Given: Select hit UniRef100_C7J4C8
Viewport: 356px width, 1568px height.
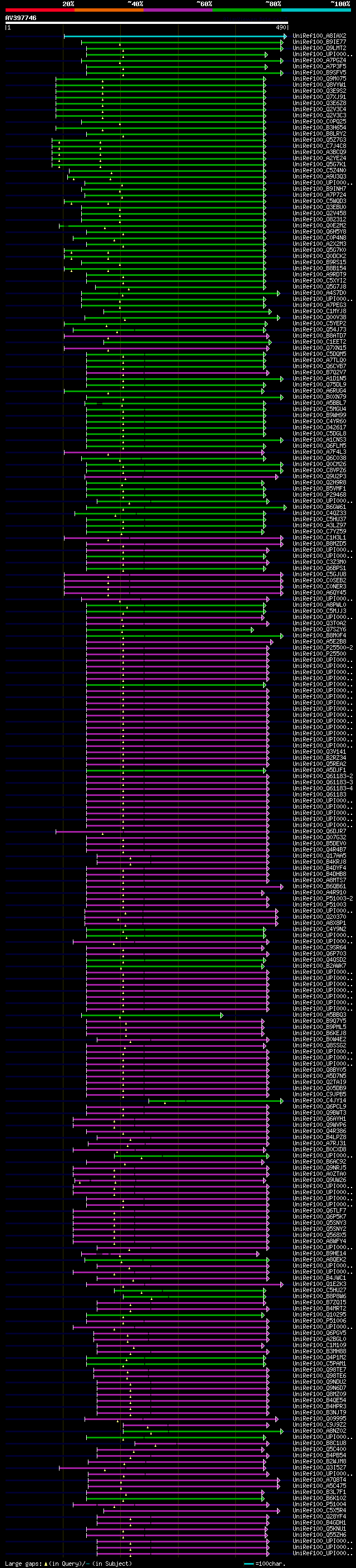Looking at the screenshot, I should [319, 146].
